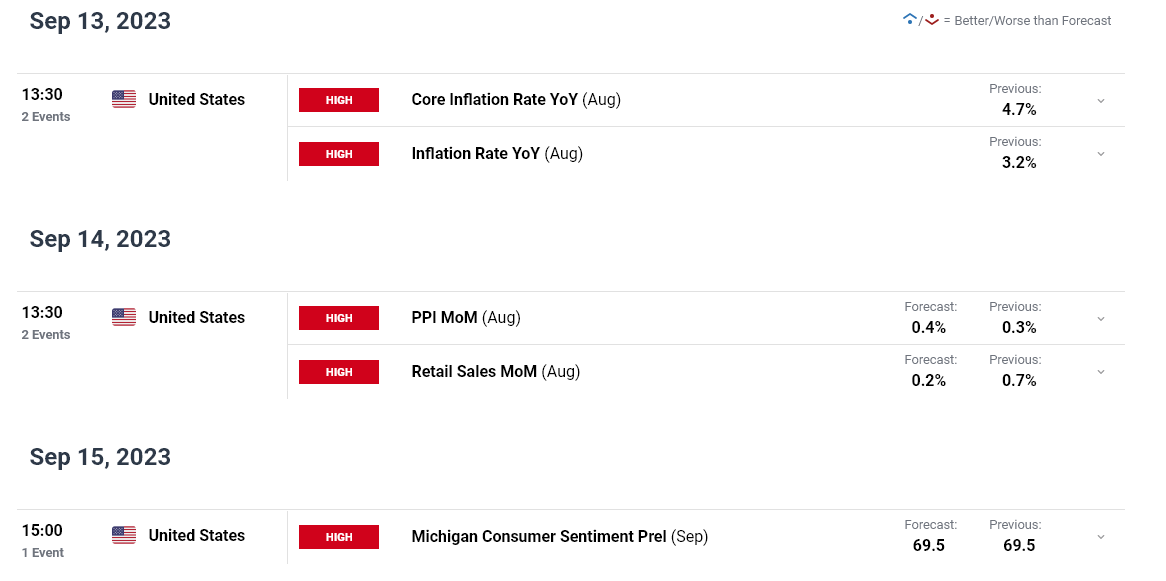1166x581 pixels.
Task: Click the US flag in the Sep 14 row
Action: click(x=124, y=318)
